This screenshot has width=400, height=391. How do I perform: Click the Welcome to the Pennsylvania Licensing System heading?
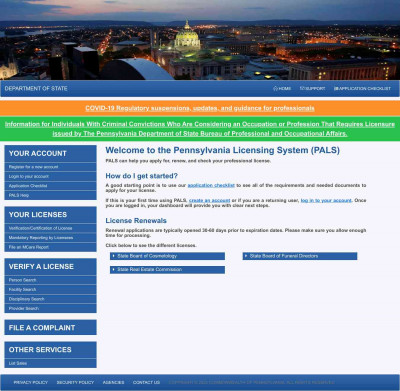point(222,150)
